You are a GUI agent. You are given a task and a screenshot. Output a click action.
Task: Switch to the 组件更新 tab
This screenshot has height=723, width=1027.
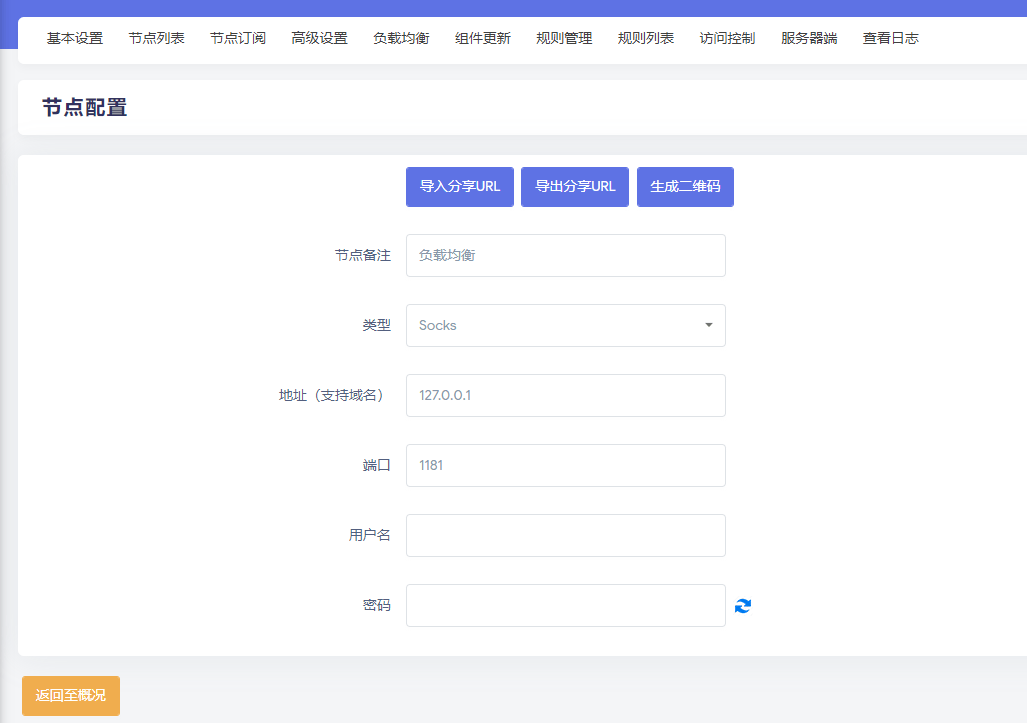tap(483, 39)
